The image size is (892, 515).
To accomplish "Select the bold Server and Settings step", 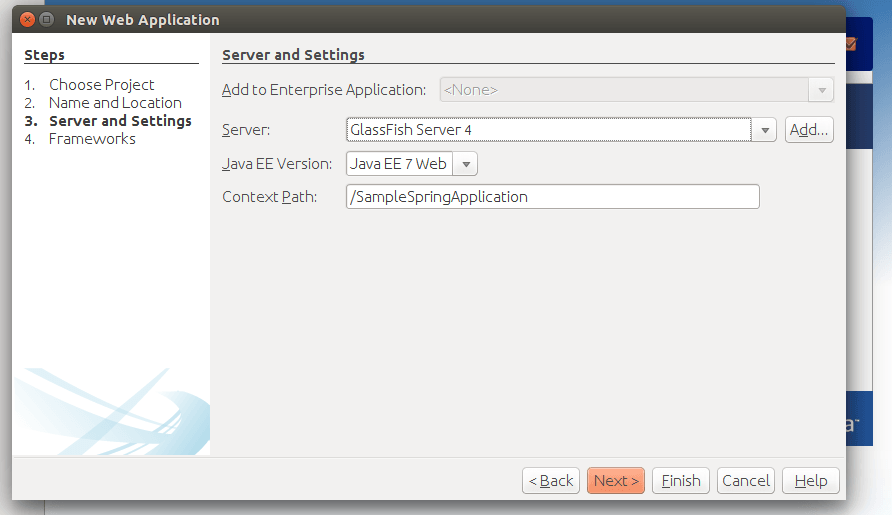I will [x=120, y=121].
